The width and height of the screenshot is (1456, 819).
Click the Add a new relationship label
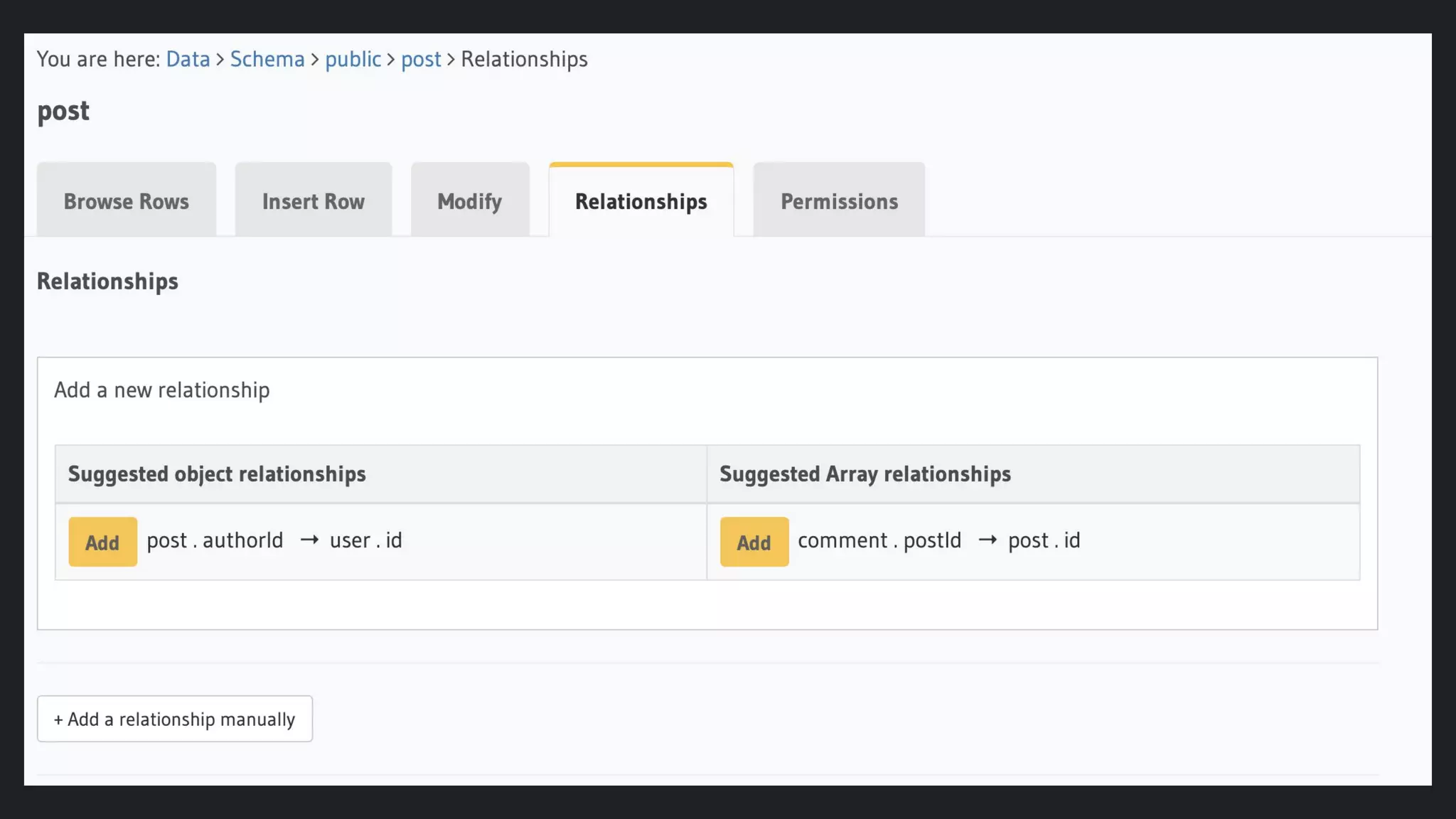pos(162,390)
